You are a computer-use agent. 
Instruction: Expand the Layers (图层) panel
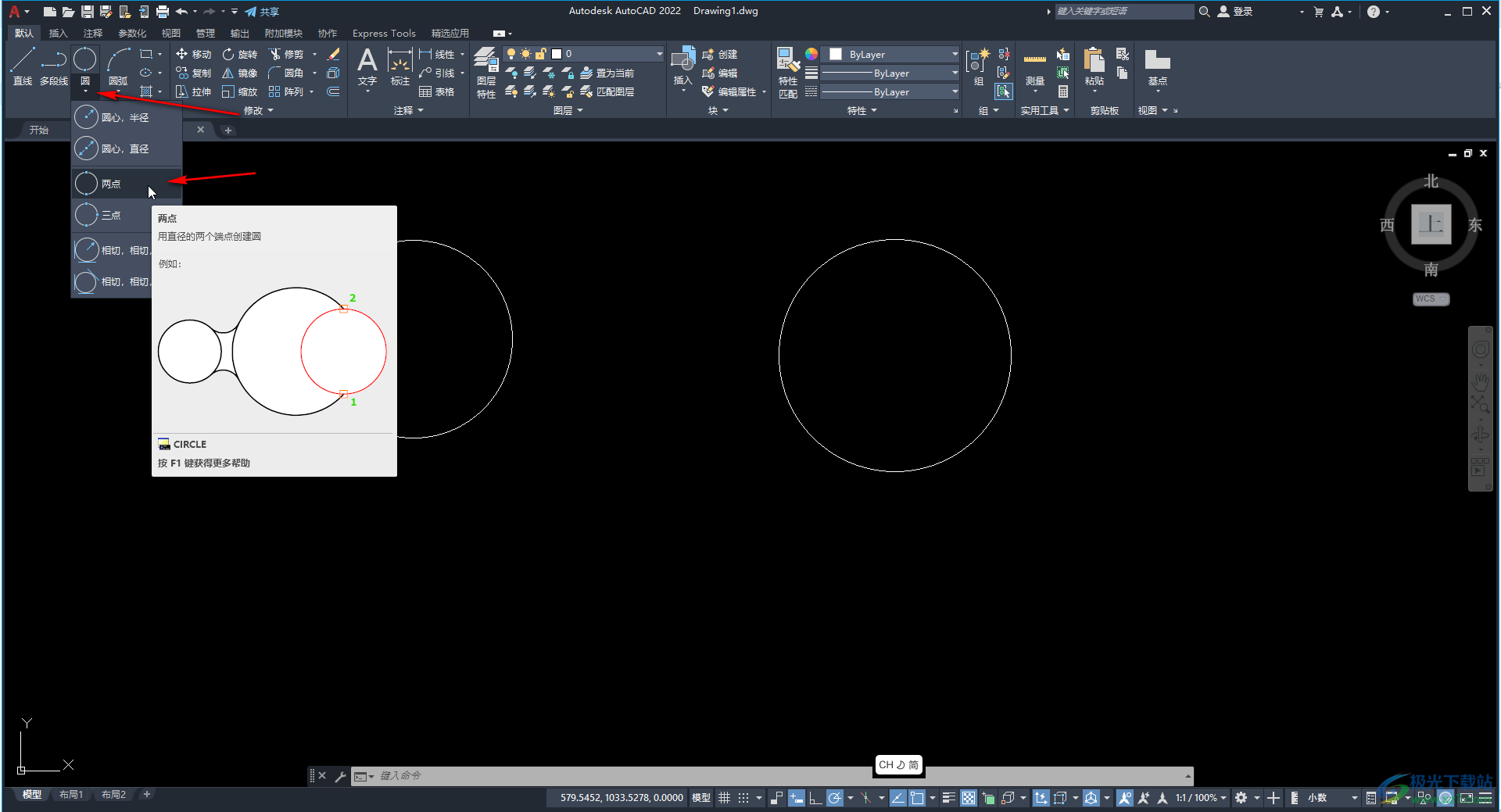click(x=568, y=111)
